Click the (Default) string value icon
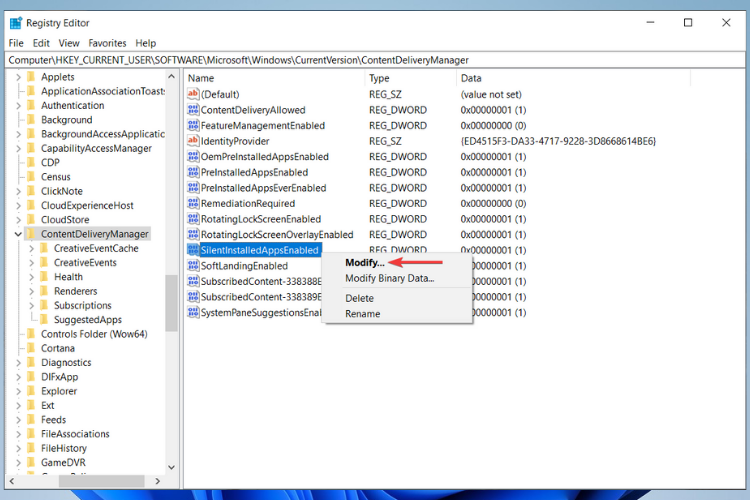 point(193,94)
